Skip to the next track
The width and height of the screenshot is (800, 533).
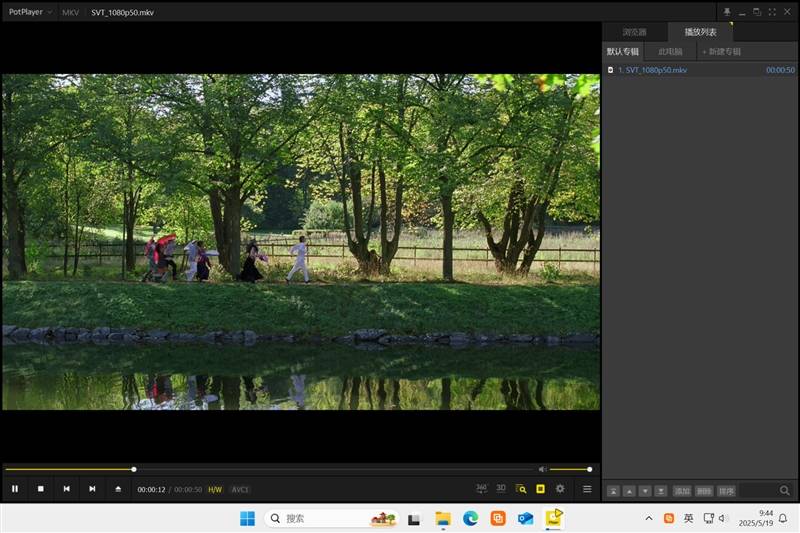(x=92, y=489)
